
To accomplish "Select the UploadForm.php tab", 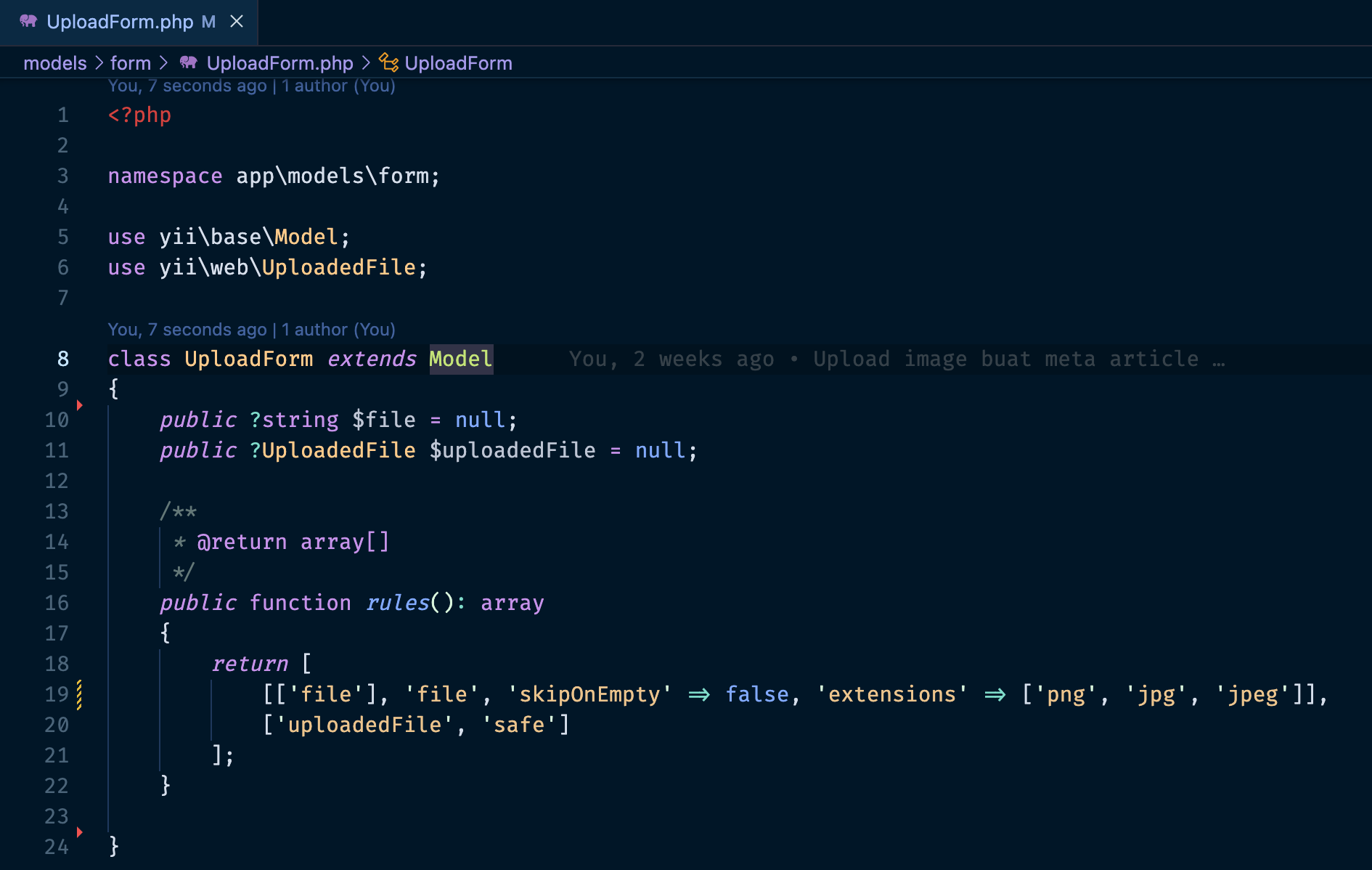I will 129,22.
